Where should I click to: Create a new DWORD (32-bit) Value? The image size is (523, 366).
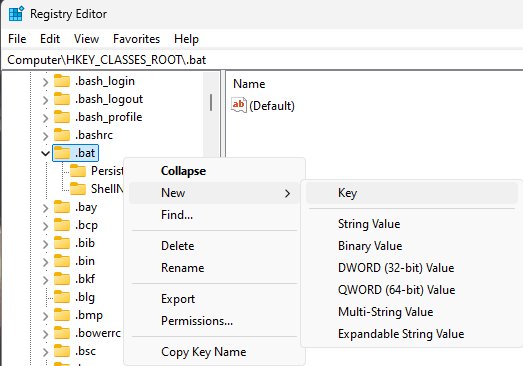(x=412, y=268)
